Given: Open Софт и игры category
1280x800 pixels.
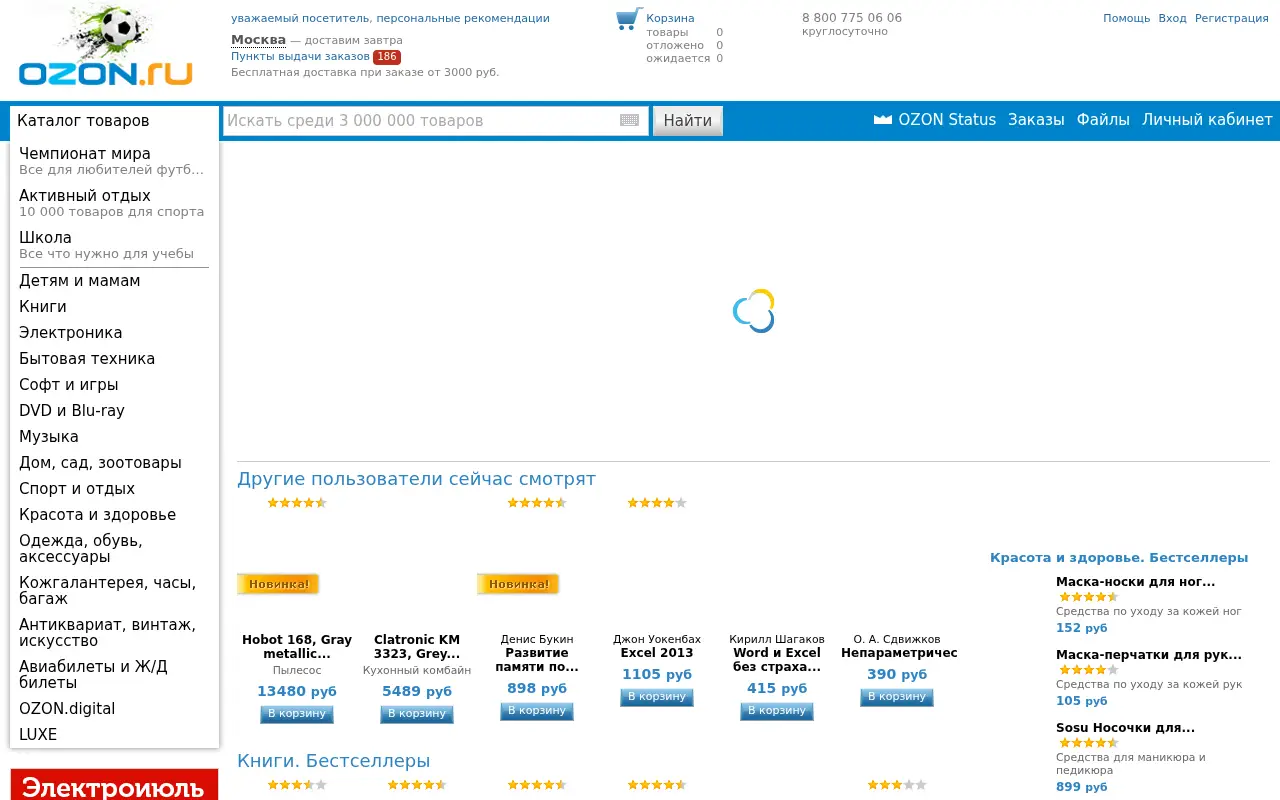Looking at the screenshot, I should point(69,385).
